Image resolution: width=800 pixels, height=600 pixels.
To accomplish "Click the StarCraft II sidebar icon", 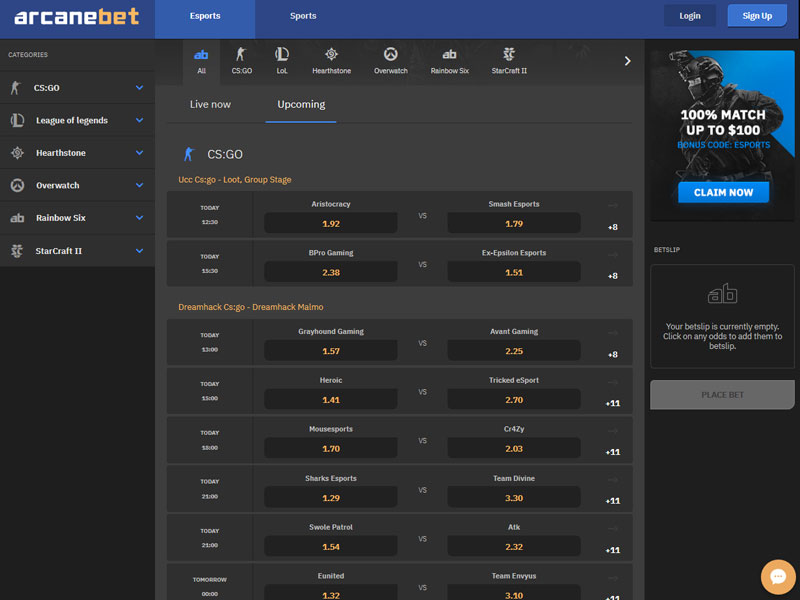I will click(x=17, y=251).
